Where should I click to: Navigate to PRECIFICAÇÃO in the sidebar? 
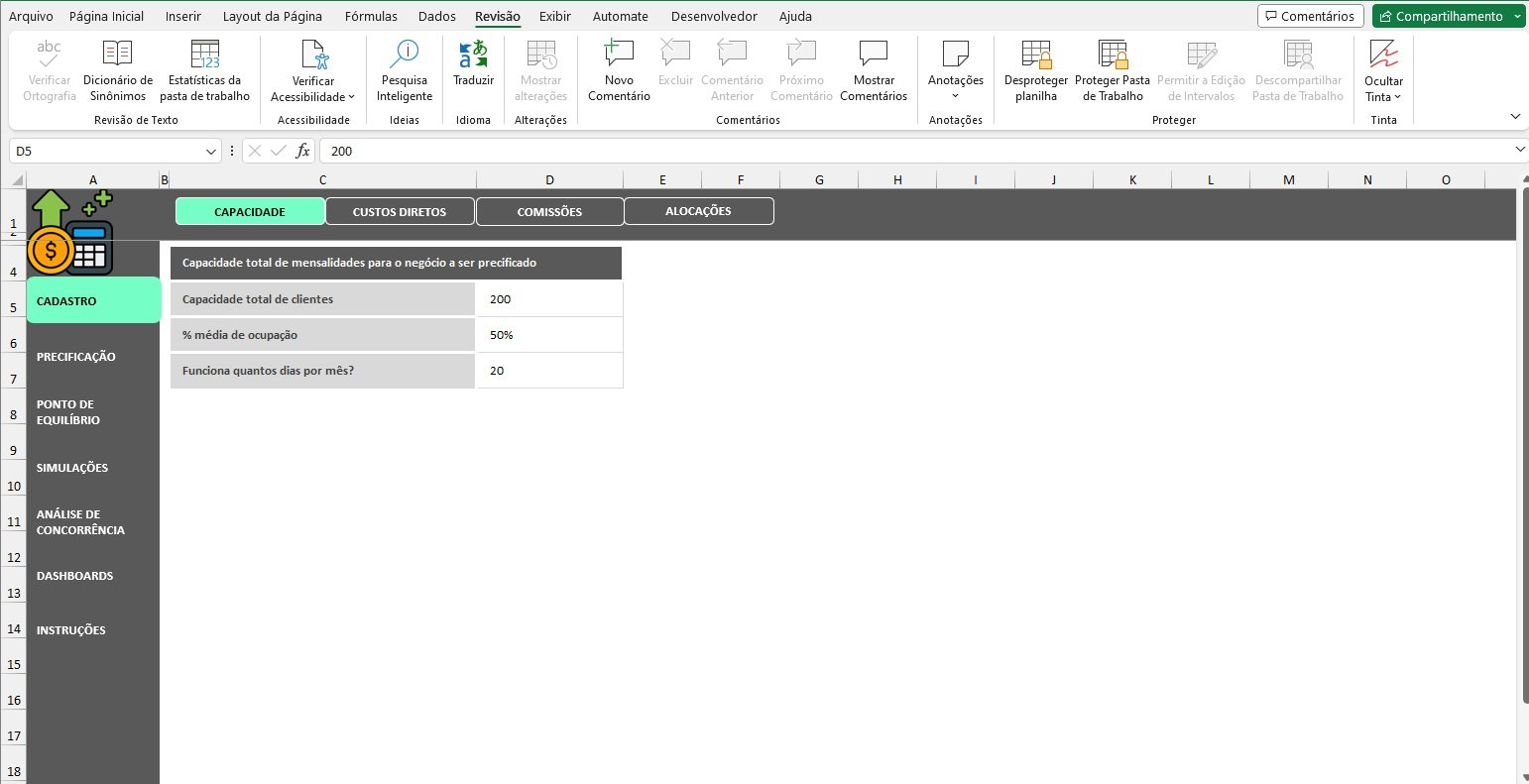pos(76,357)
